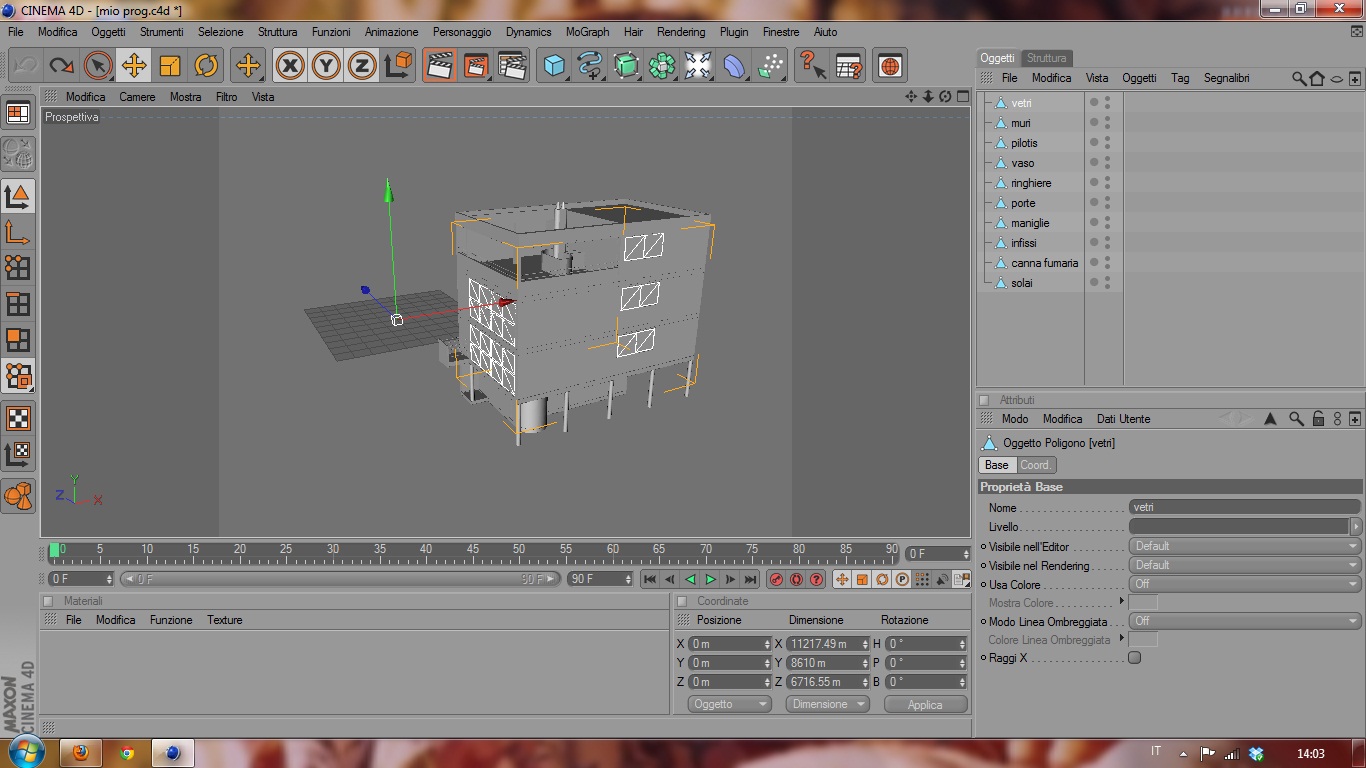Click the Applica button
Viewport: 1366px width, 768px height.
tap(925, 704)
